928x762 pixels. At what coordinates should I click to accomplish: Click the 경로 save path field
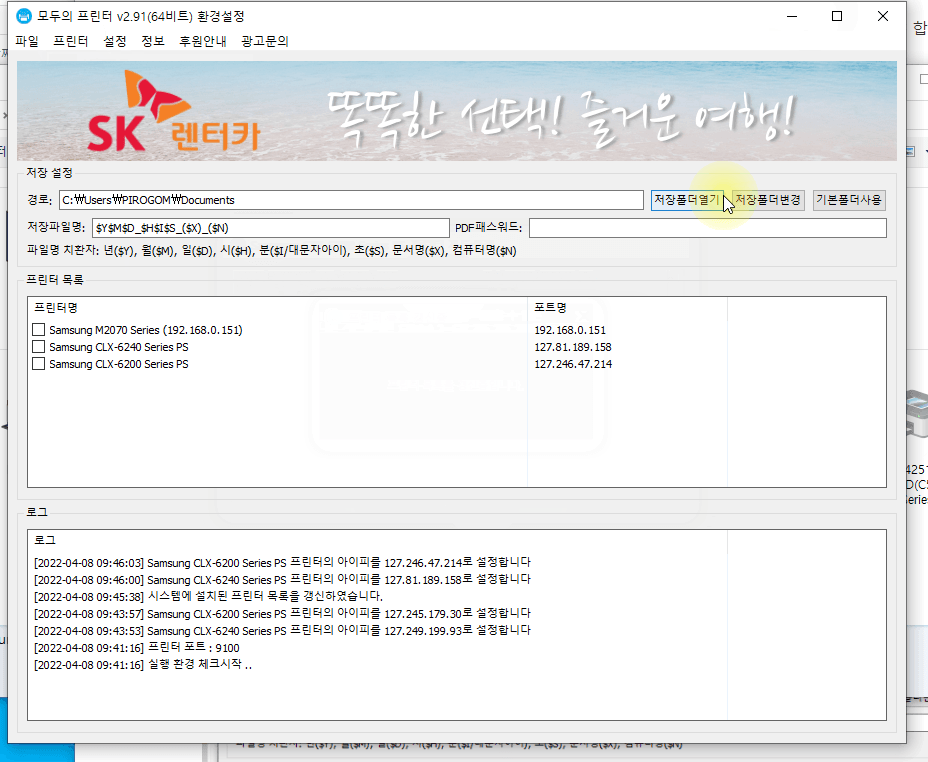[x=351, y=200]
